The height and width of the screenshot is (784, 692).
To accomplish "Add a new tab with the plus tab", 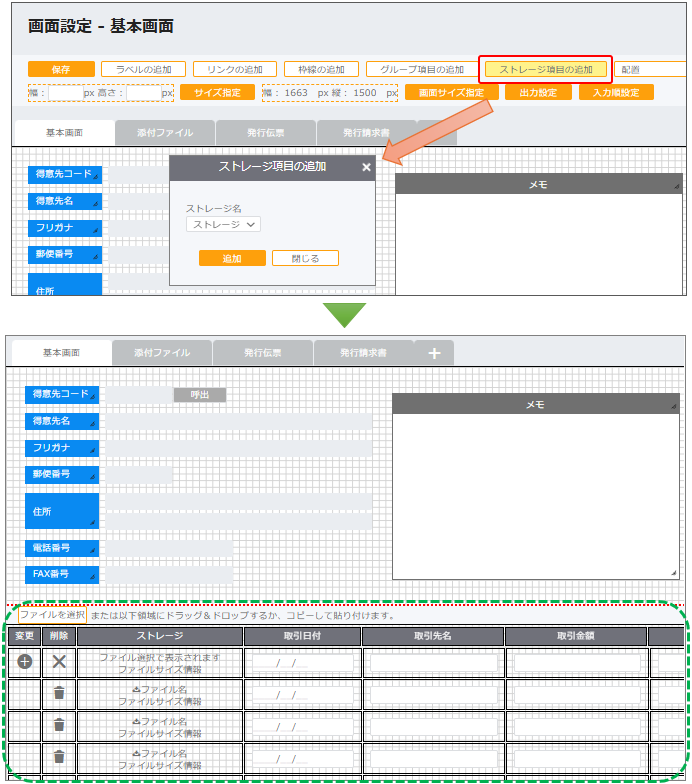I will 434,353.
